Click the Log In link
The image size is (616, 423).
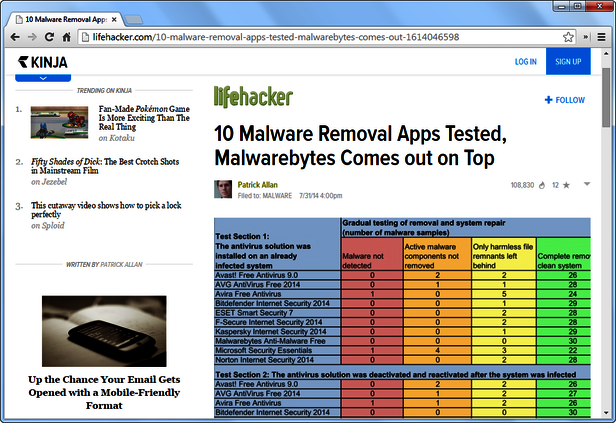(x=525, y=62)
